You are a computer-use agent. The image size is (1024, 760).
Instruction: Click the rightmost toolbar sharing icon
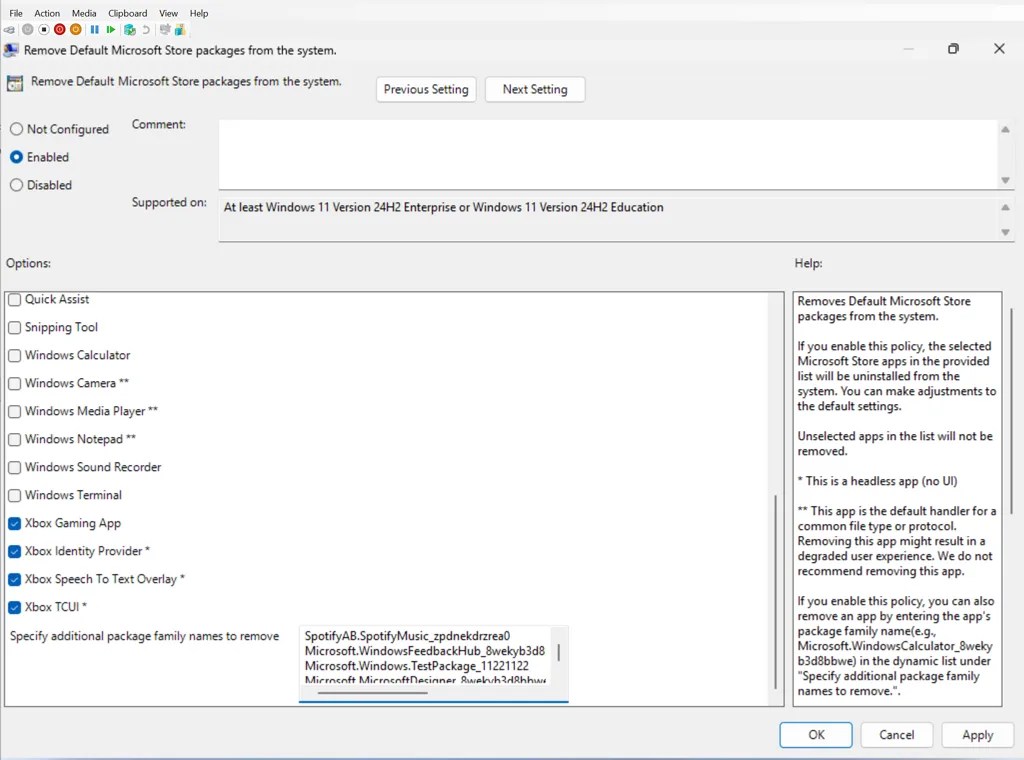(182, 29)
